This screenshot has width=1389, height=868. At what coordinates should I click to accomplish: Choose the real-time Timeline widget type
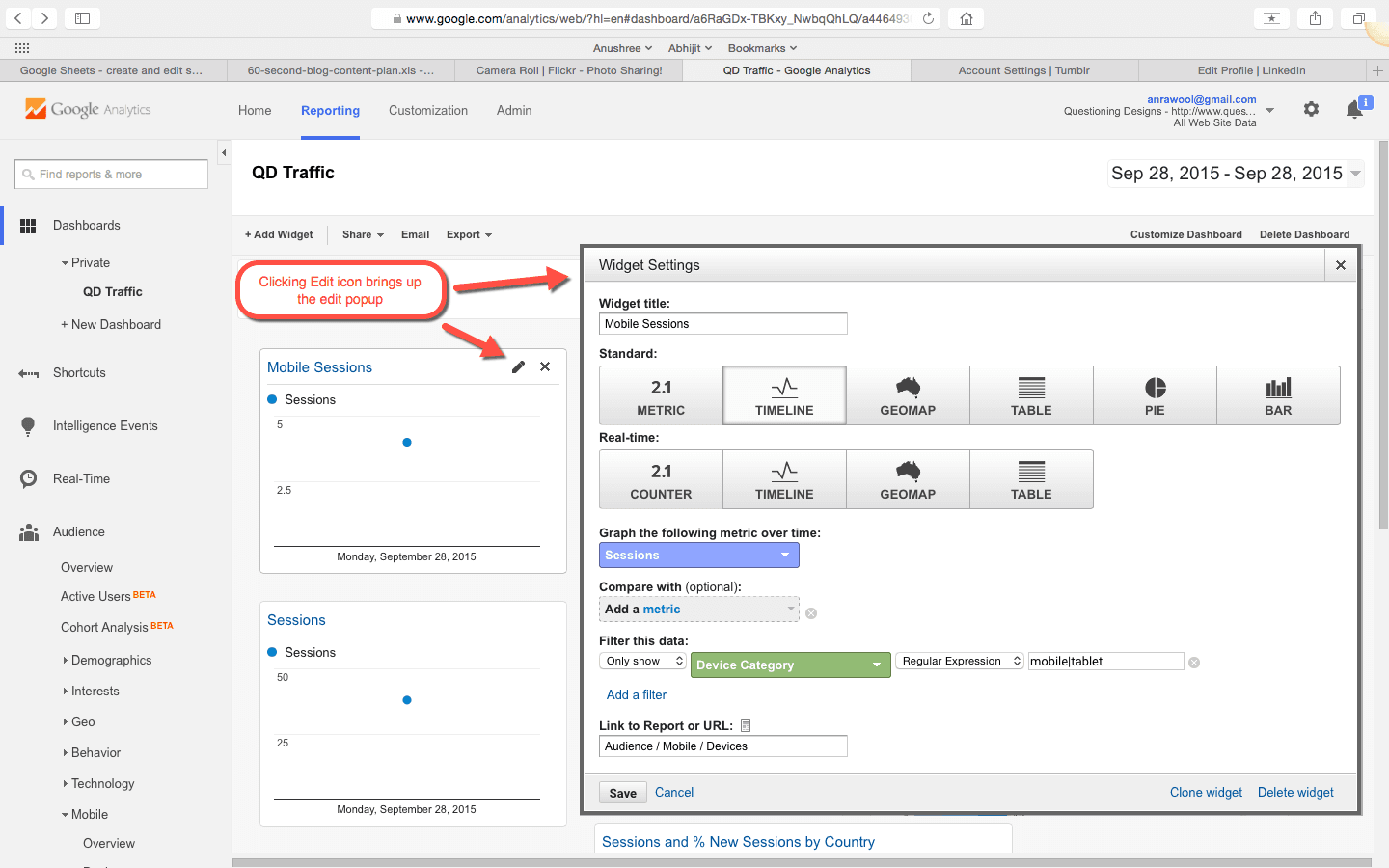click(x=784, y=479)
